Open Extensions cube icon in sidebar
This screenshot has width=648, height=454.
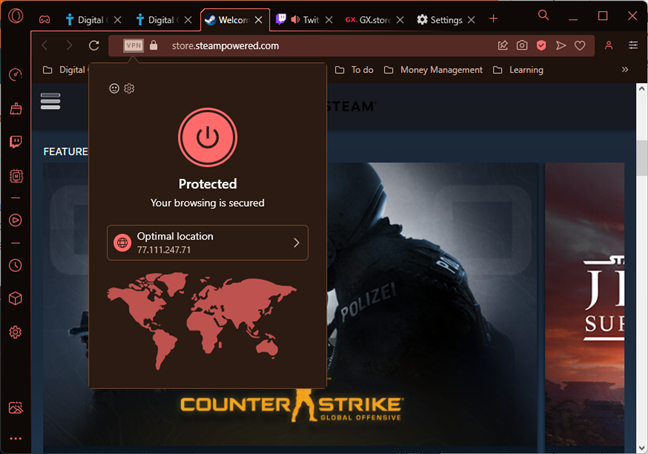pos(15,298)
